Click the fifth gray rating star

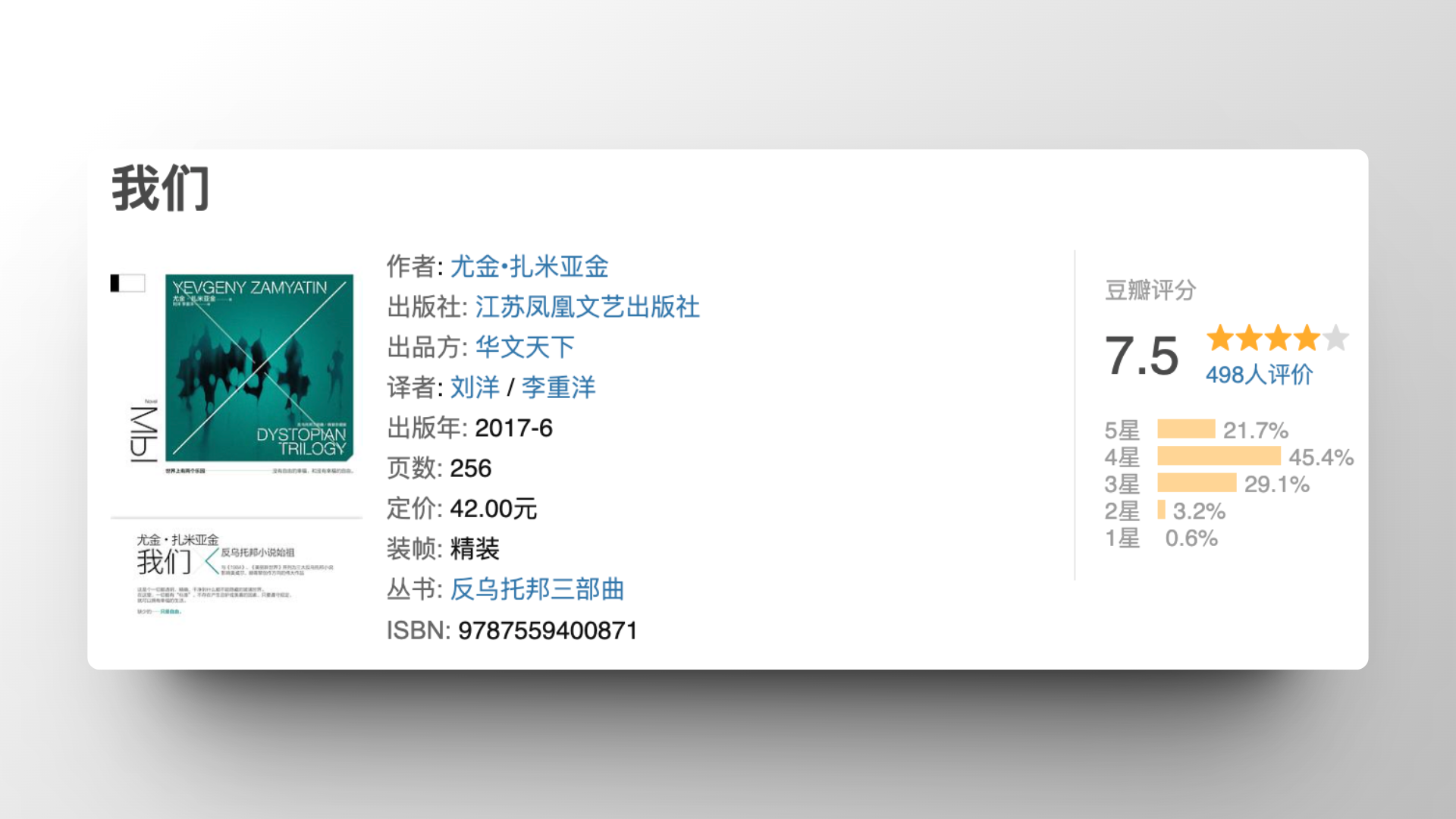tap(1335, 338)
